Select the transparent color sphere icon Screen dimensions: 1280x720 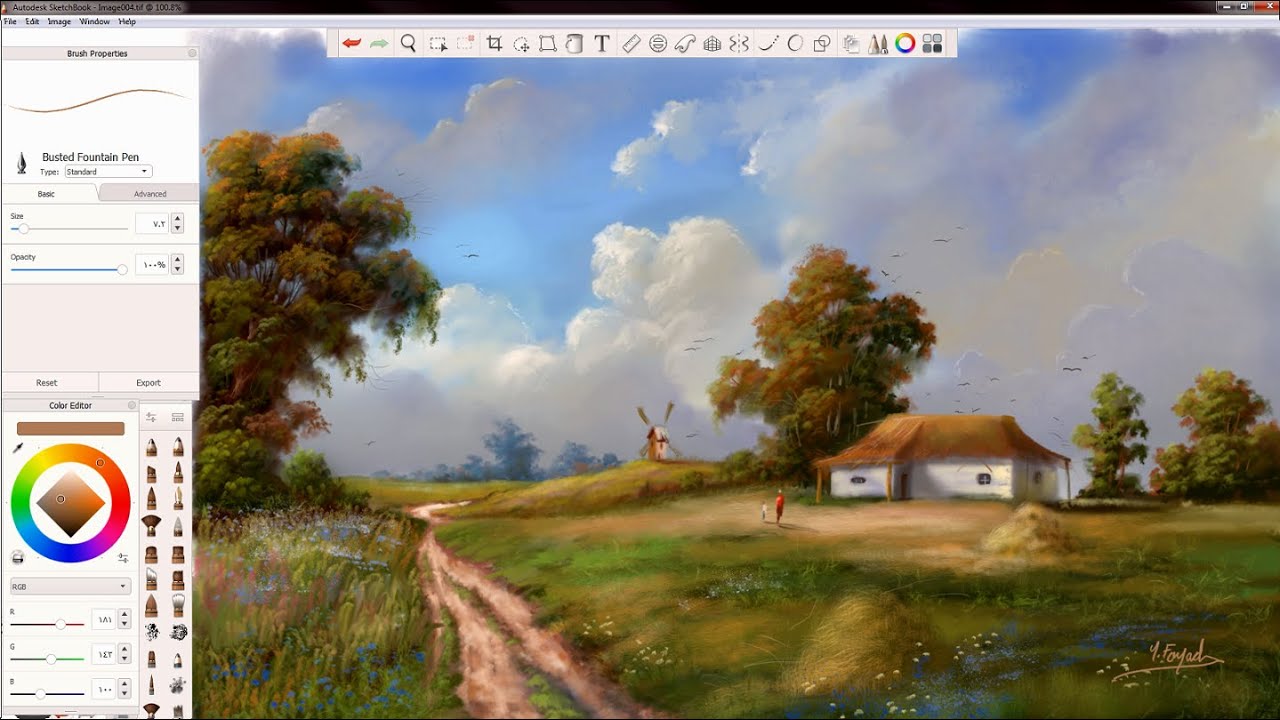click(18, 557)
